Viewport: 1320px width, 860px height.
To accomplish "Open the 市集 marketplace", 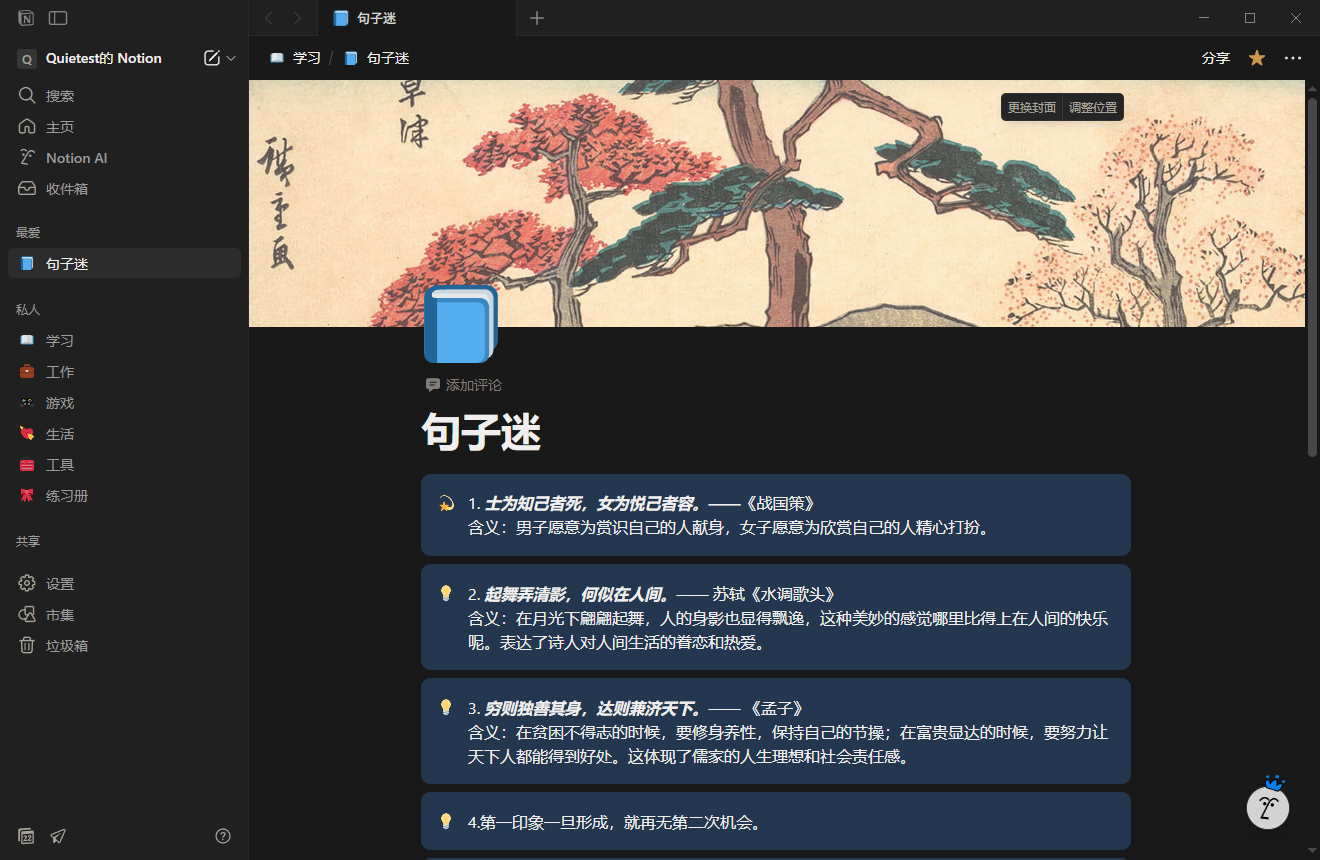I will (60, 614).
